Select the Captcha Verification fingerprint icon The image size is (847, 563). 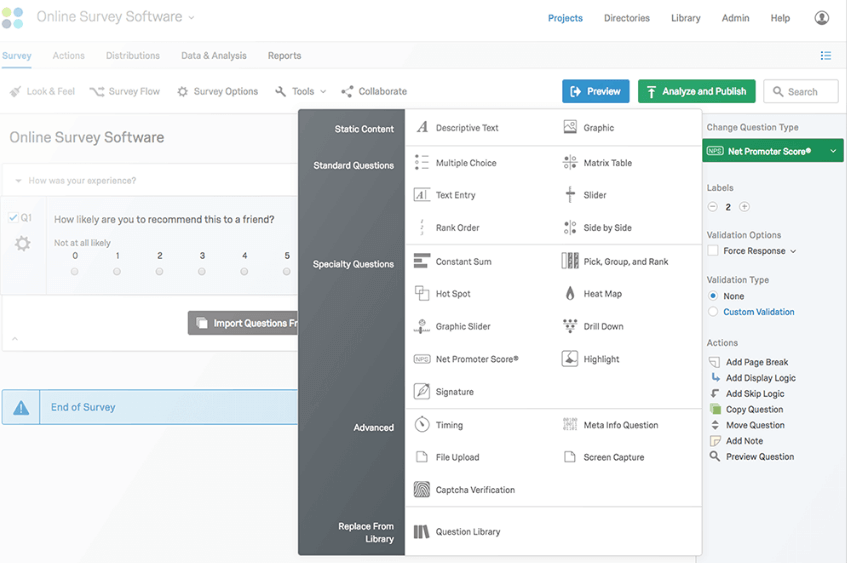tap(422, 490)
